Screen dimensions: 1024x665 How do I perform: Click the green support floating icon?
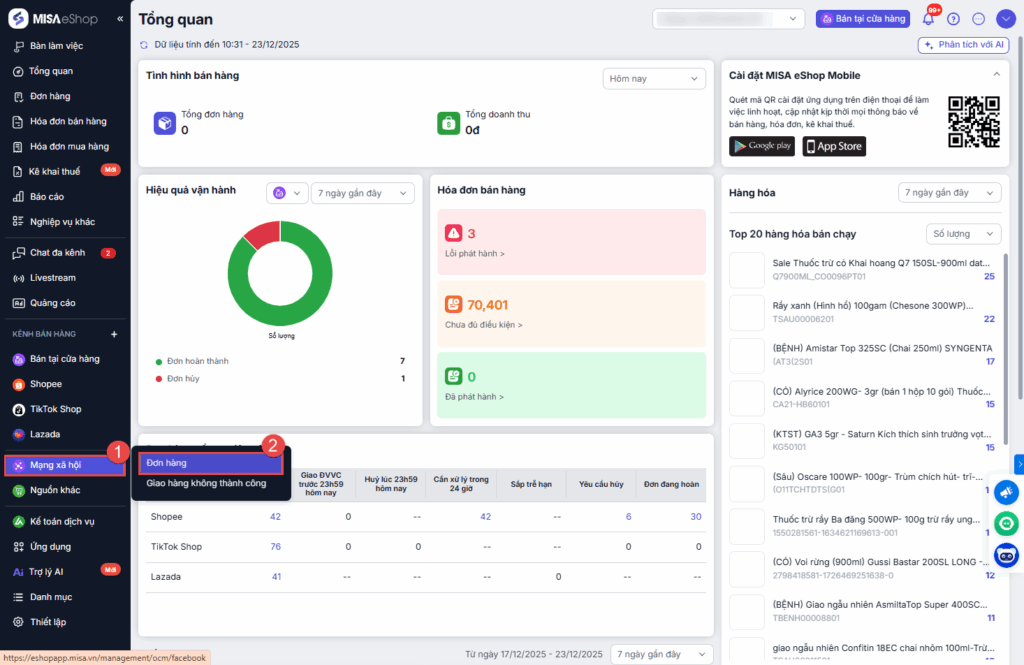coord(1006,524)
